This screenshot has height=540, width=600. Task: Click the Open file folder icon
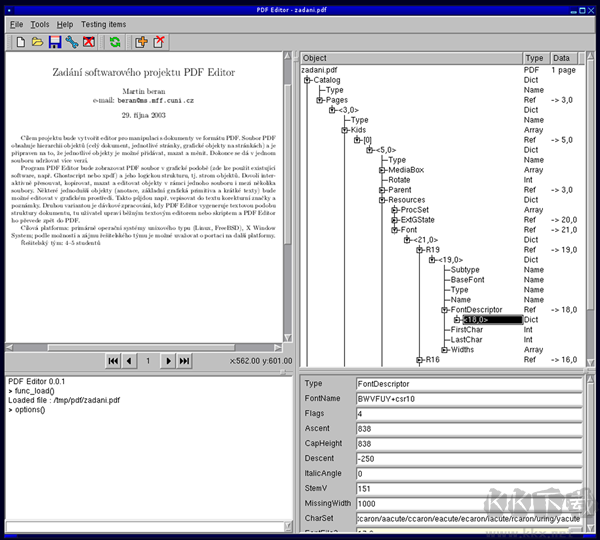(x=37, y=42)
